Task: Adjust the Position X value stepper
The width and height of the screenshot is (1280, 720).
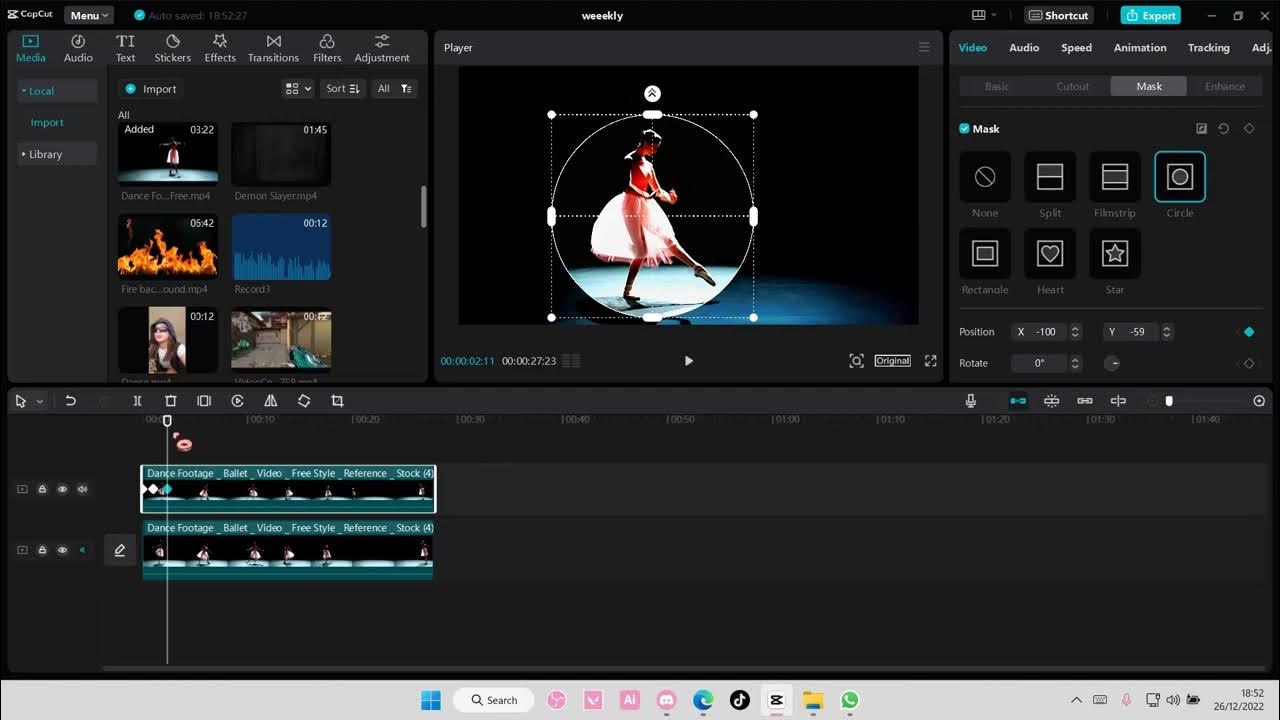Action: (x=1075, y=332)
